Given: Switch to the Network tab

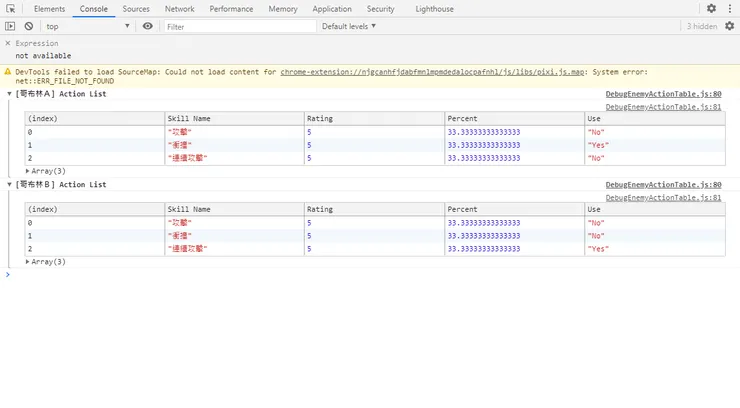Looking at the screenshot, I should point(179,9).
